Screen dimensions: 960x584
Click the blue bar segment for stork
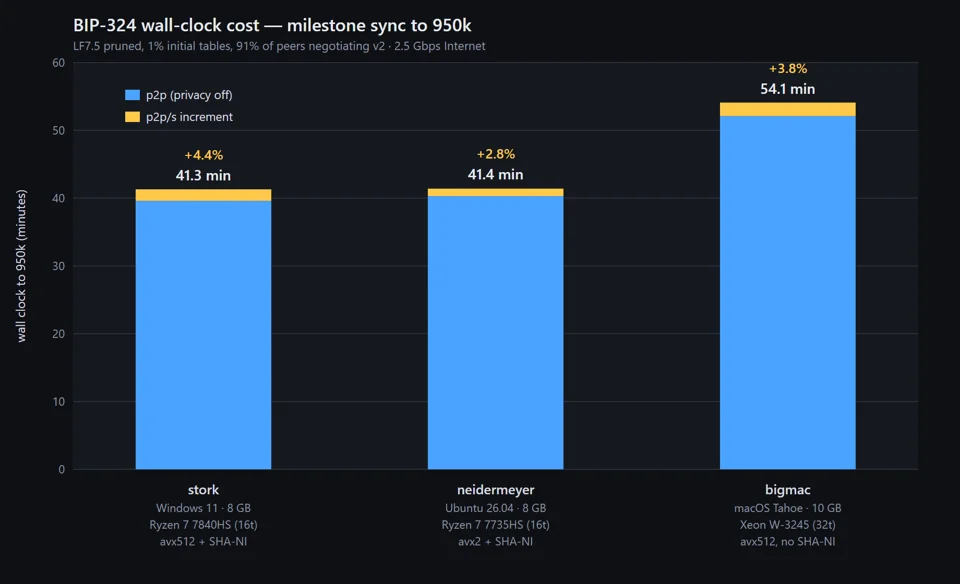click(x=203, y=335)
